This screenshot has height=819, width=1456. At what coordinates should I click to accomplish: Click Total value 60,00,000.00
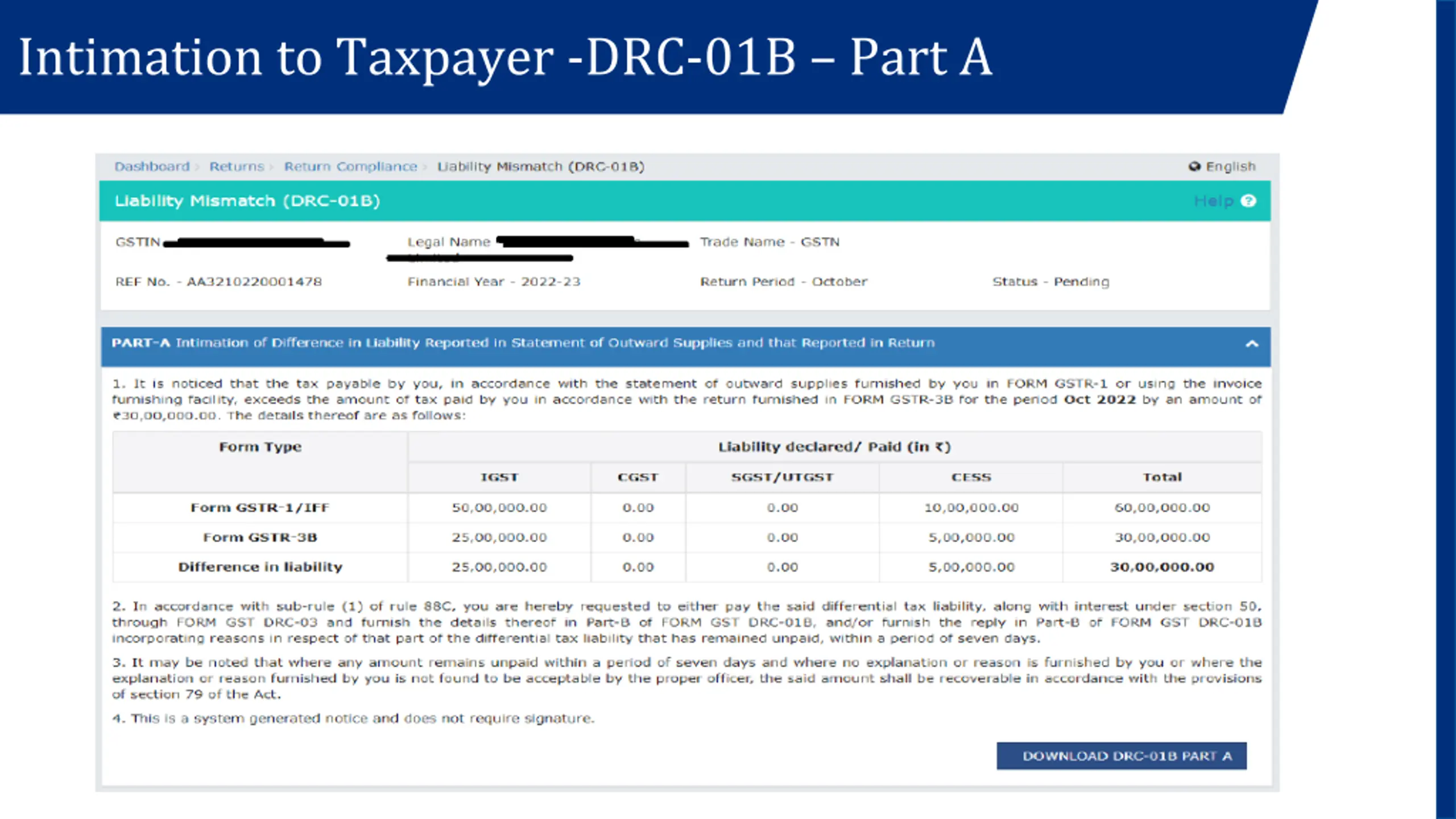pyautogui.click(x=1162, y=507)
